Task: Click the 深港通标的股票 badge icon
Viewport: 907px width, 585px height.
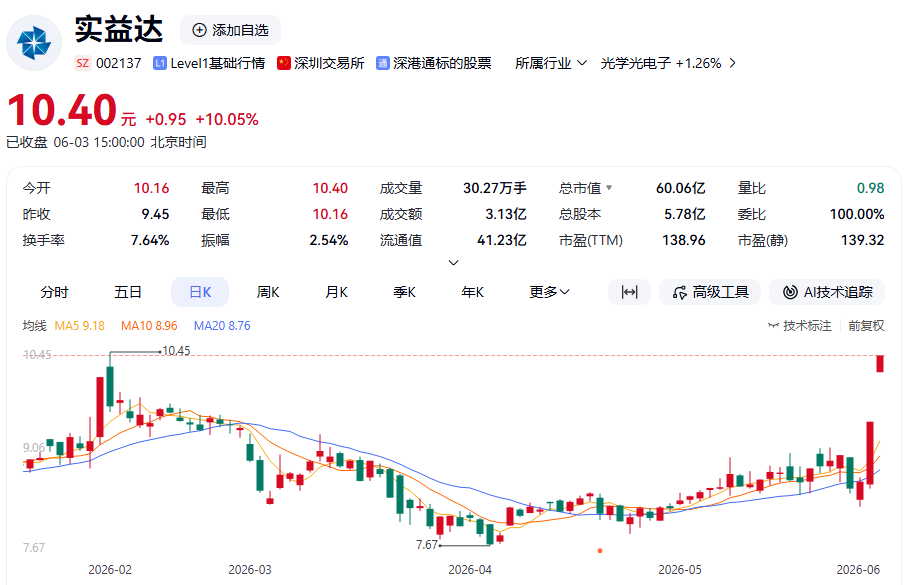Action: 382,63
